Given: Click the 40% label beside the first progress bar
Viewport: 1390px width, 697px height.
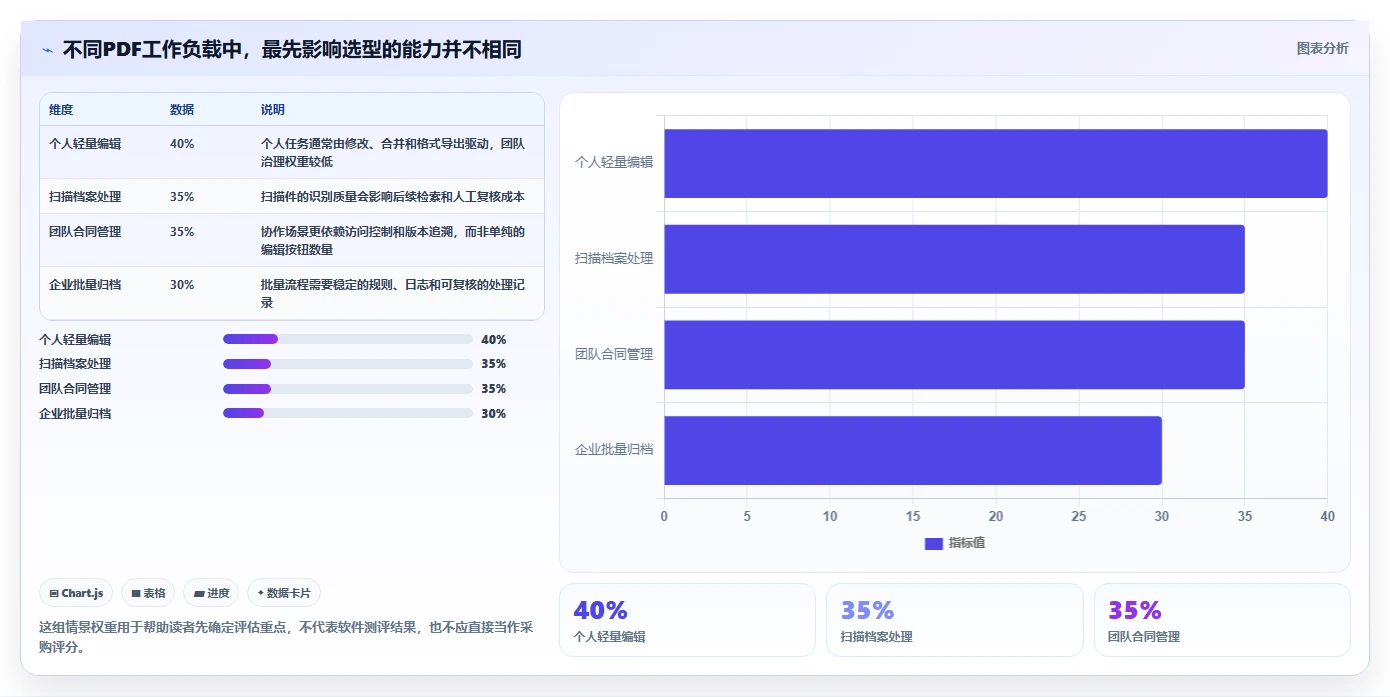Looking at the screenshot, I should pyautogui.click(x=494, y=340).
